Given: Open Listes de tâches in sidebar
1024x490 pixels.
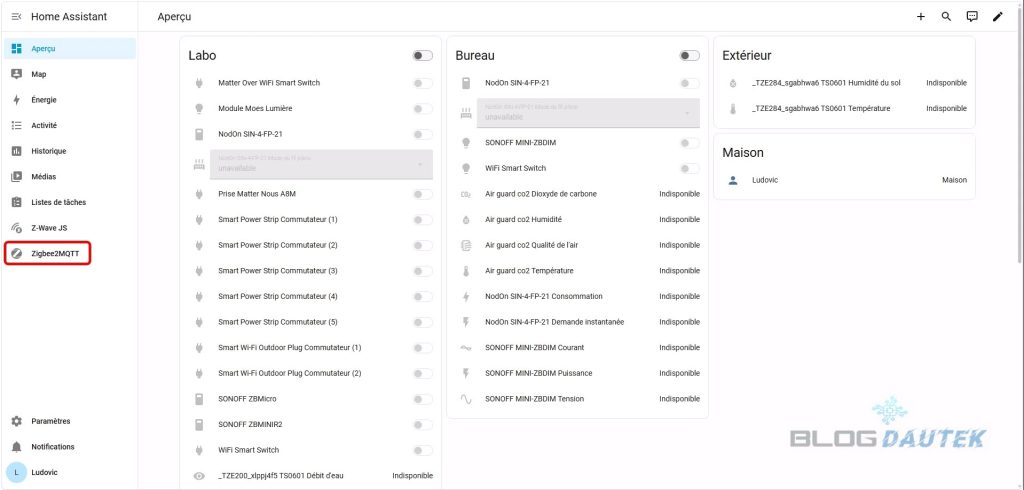Looking at the screenshot, I should tap(70, 203).
